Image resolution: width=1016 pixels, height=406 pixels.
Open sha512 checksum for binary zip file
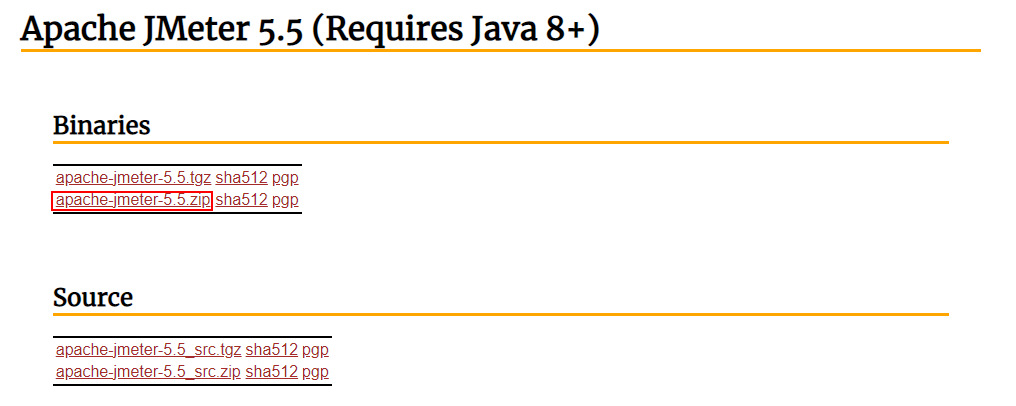click(241, 200)
